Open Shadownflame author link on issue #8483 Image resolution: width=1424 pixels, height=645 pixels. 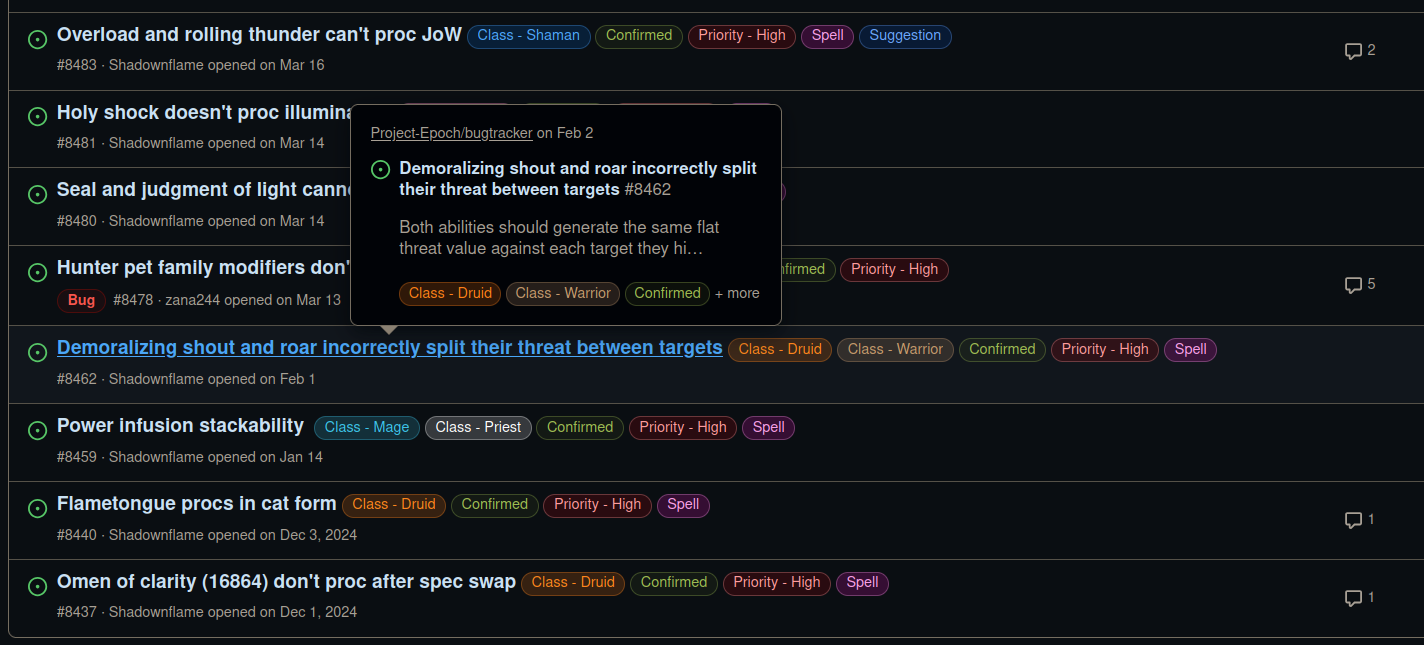point(156,65)
